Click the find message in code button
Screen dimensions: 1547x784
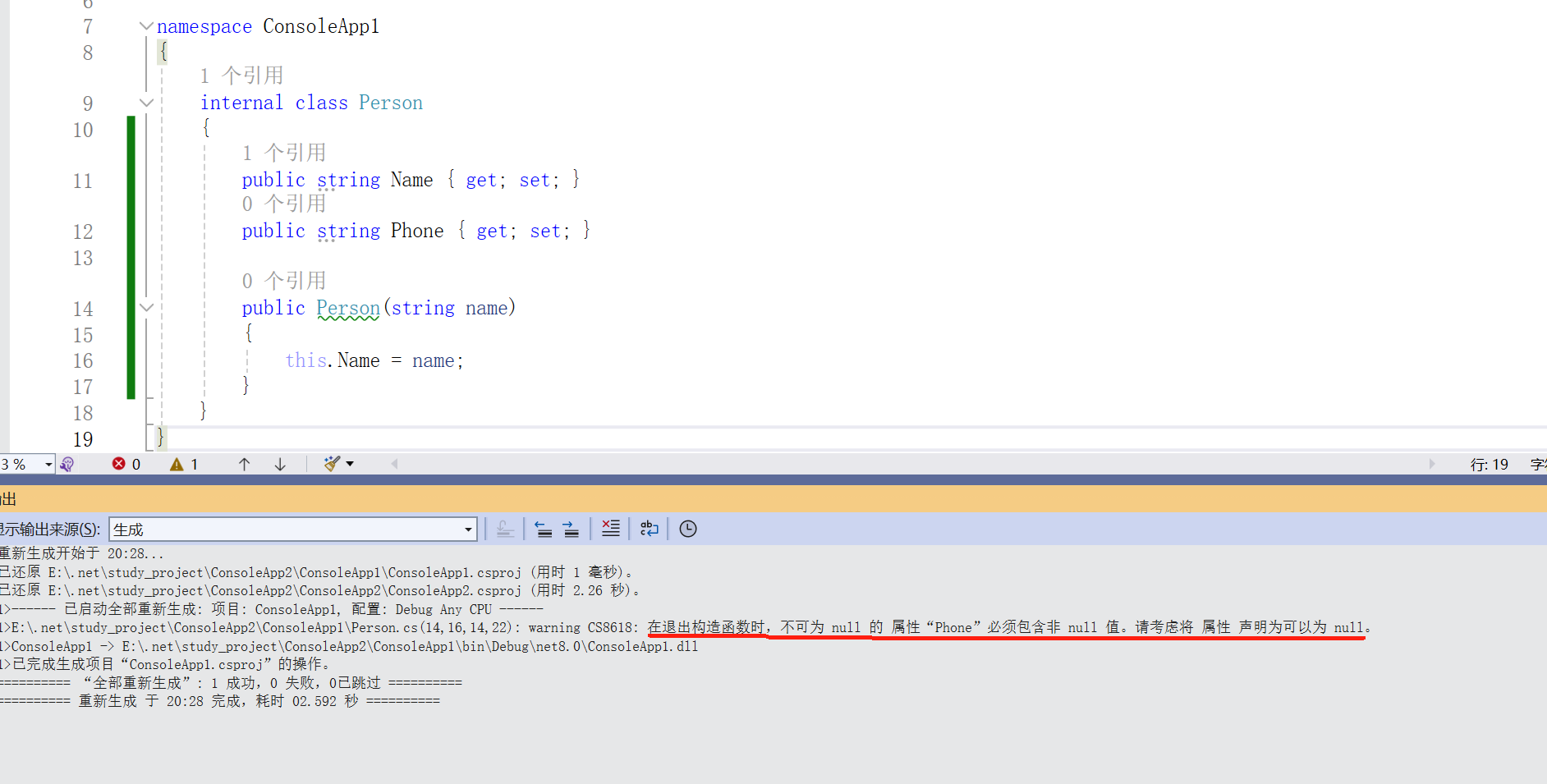pos(506,530)
